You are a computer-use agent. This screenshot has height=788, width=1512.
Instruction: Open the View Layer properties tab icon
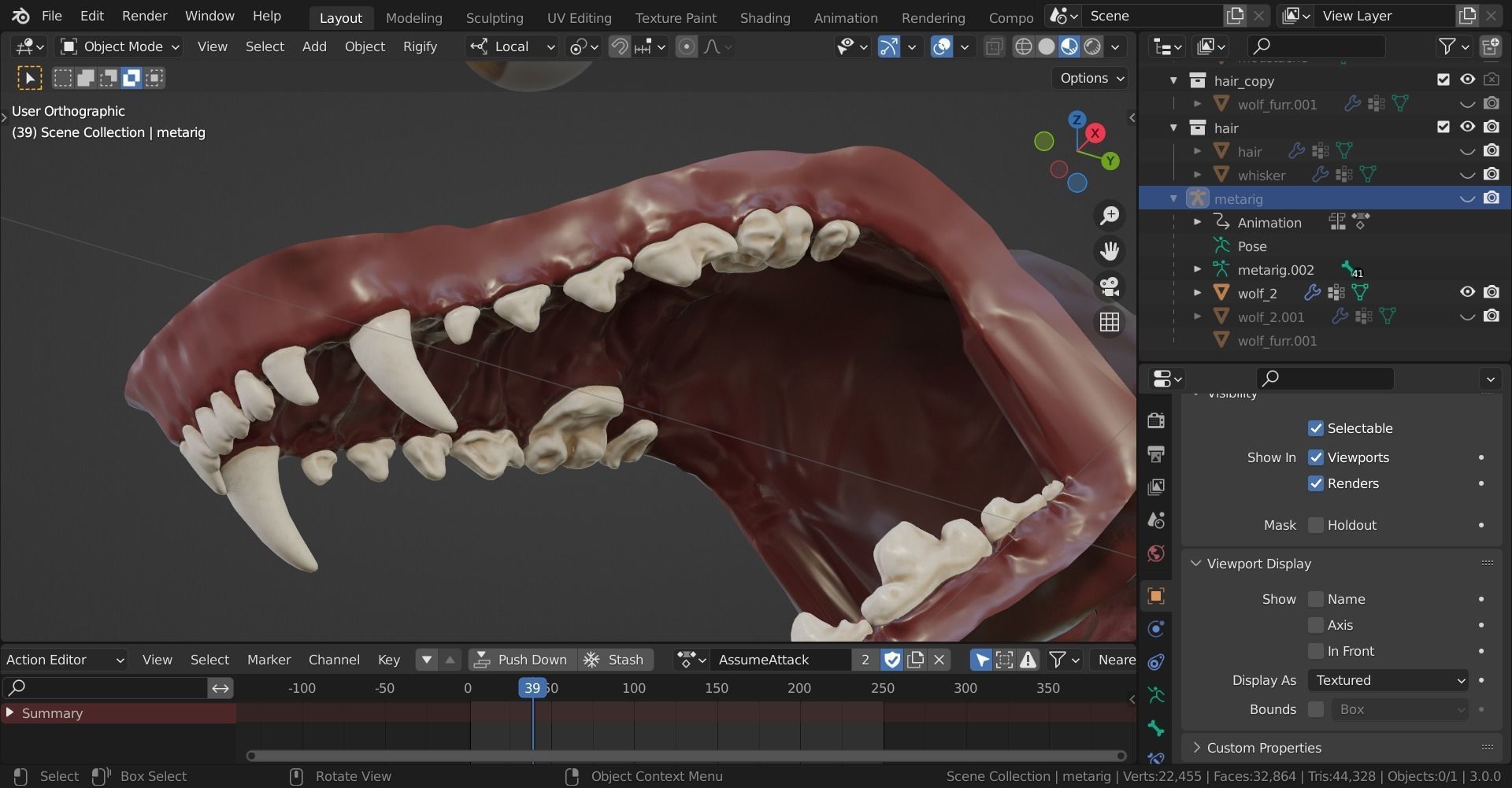1156,486
